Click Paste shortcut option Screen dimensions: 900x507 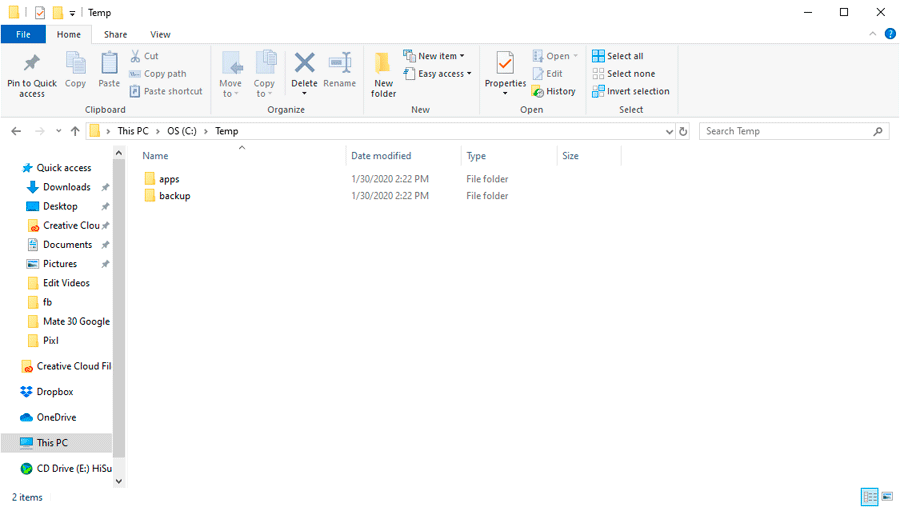pos(166,91)
